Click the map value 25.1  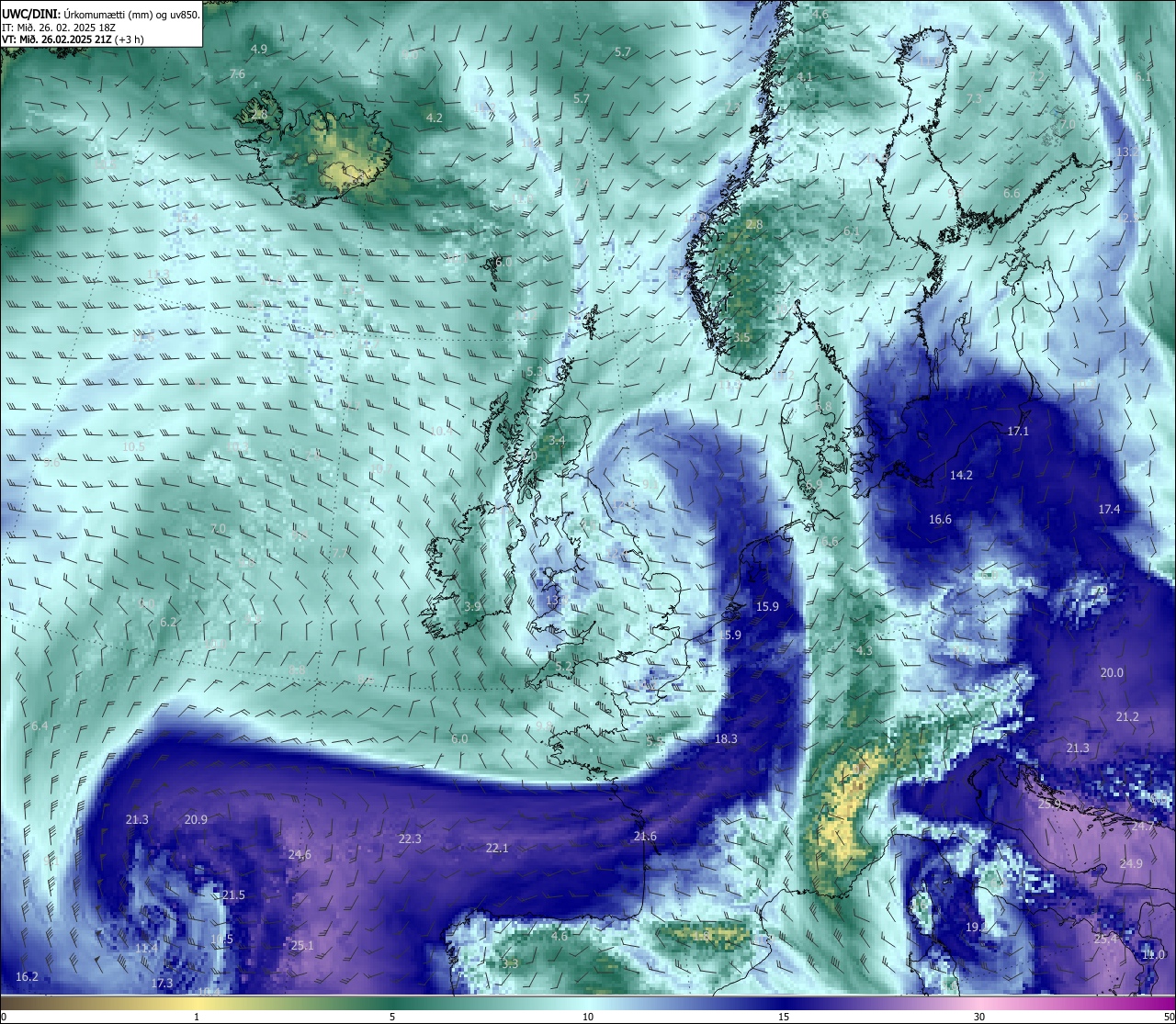pyautogui.click(x=302, y=945)
